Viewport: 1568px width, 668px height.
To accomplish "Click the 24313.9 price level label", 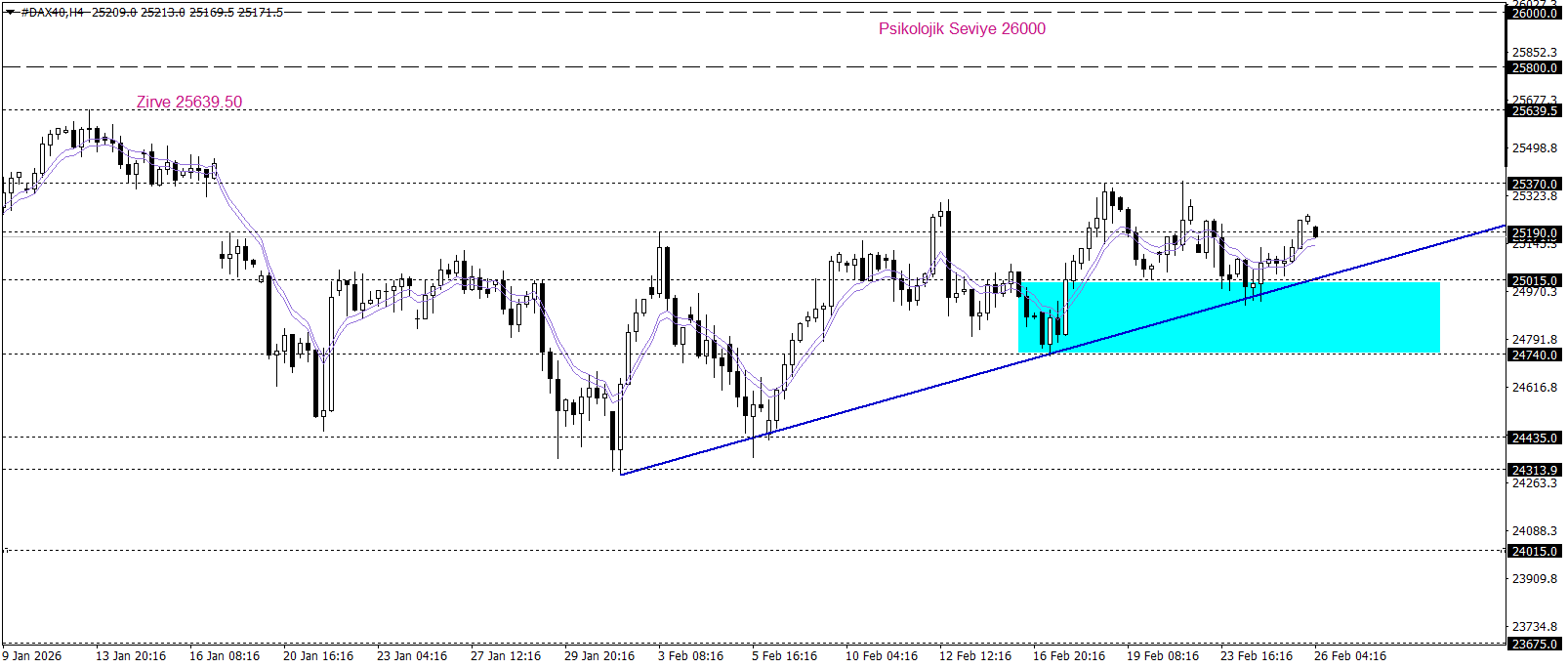I will (x=1534, y=471).
